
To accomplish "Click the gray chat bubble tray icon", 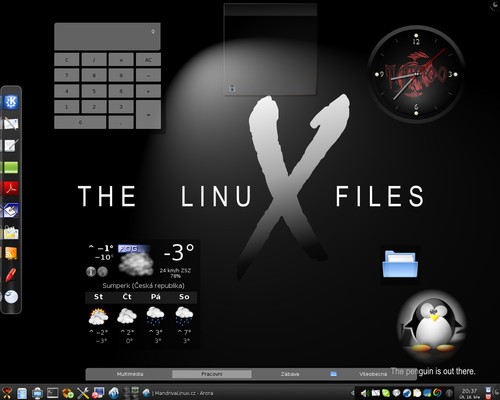I will tap(396, 393).
